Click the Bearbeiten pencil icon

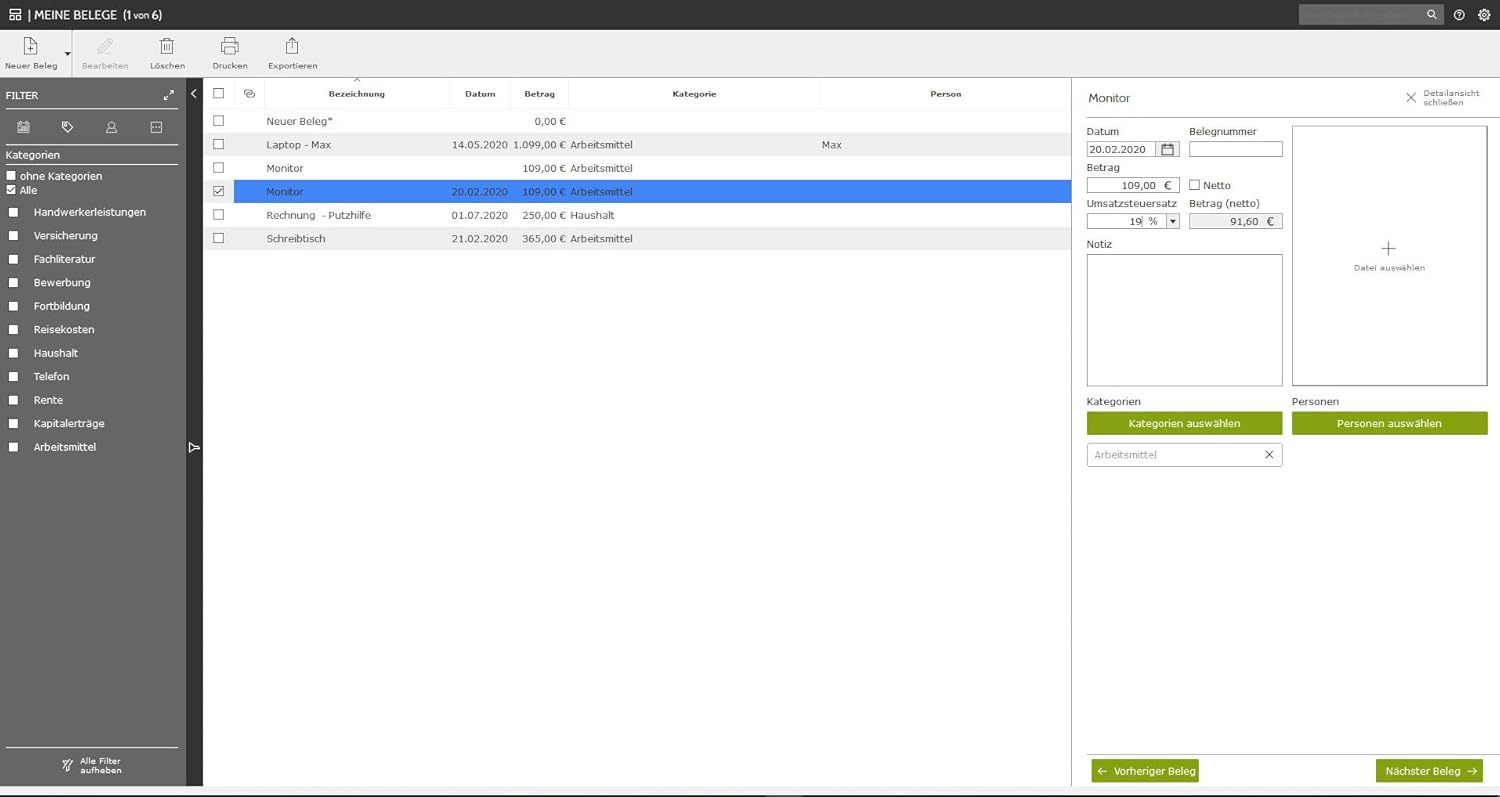coord(105,46)
